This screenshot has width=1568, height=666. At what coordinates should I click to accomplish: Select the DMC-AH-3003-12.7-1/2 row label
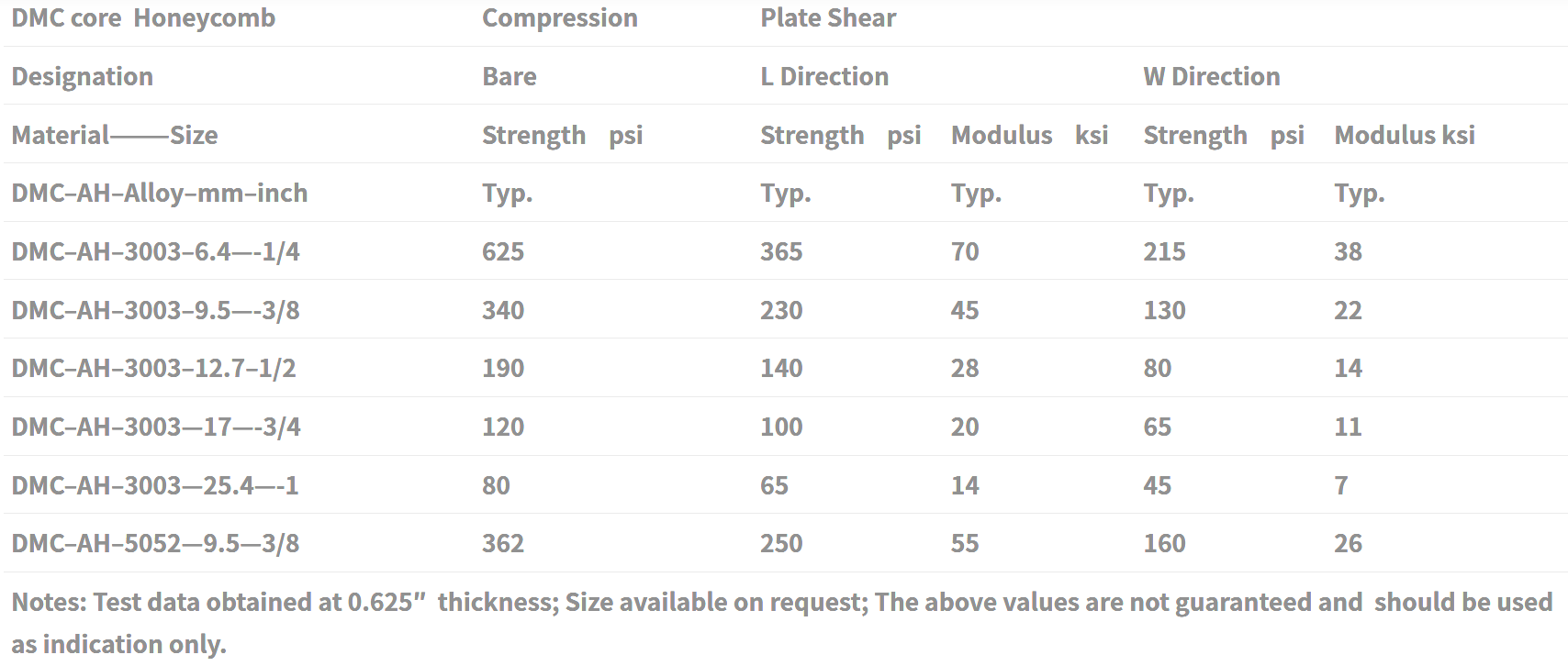click(x=153, y=368)
